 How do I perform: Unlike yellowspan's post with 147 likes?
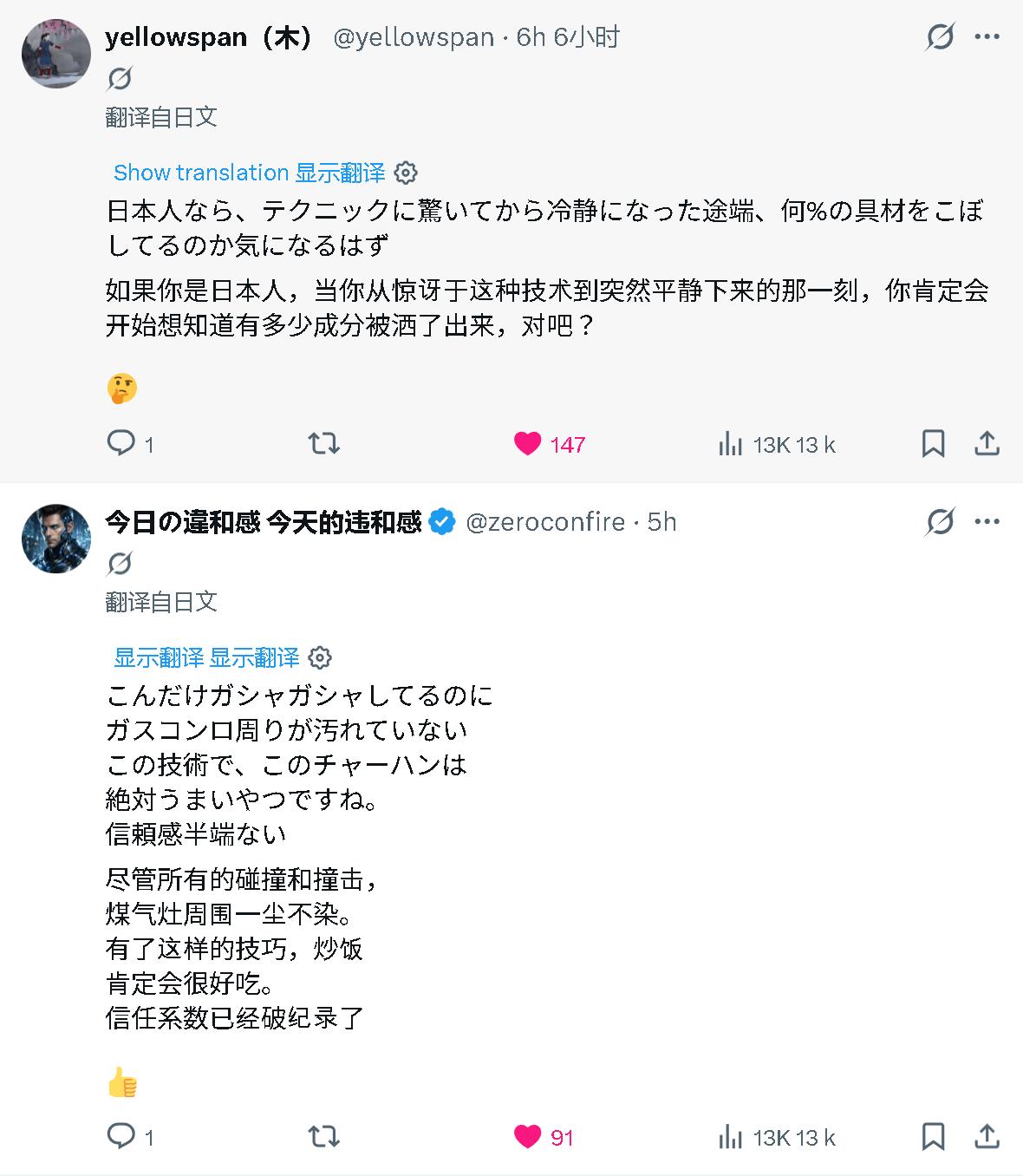pyautogui.click(x=527, y=444)
